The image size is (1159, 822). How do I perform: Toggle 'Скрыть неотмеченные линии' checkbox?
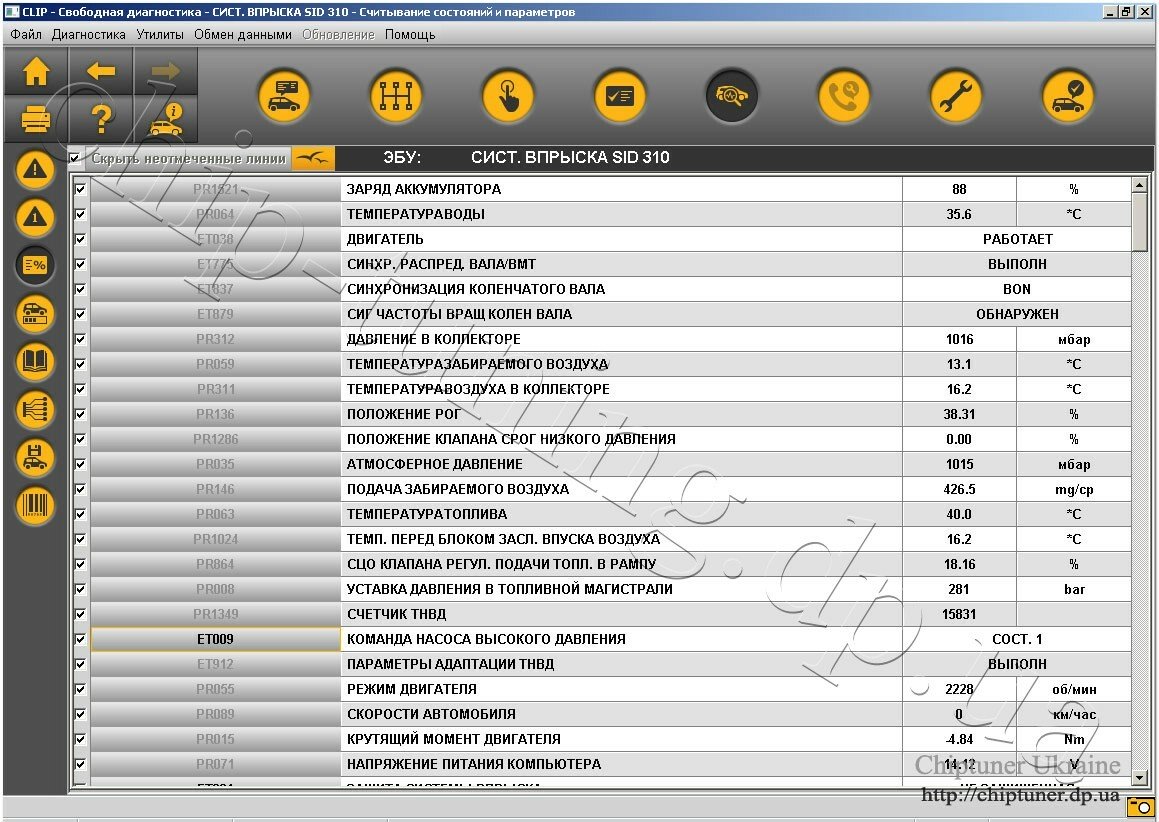pyautogui.click(x=75, y=157)
